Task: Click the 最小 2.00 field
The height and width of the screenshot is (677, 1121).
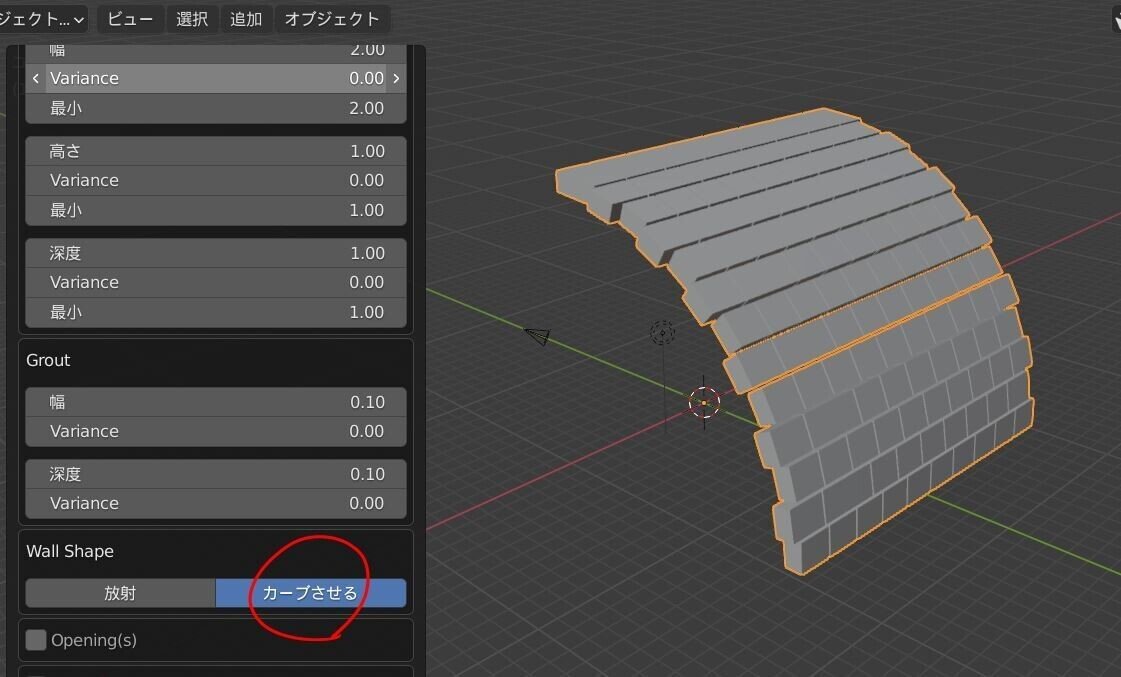Action: pos(216,109)
